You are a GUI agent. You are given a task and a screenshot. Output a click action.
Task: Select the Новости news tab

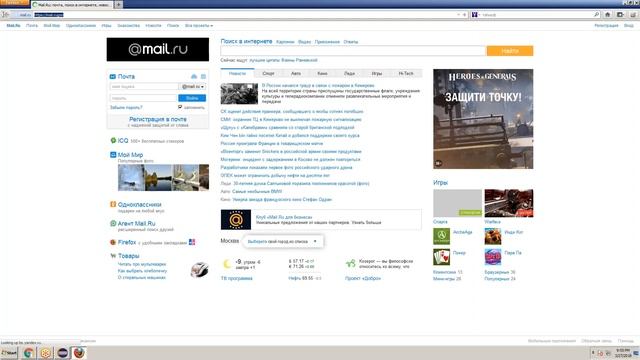[237, 73]
